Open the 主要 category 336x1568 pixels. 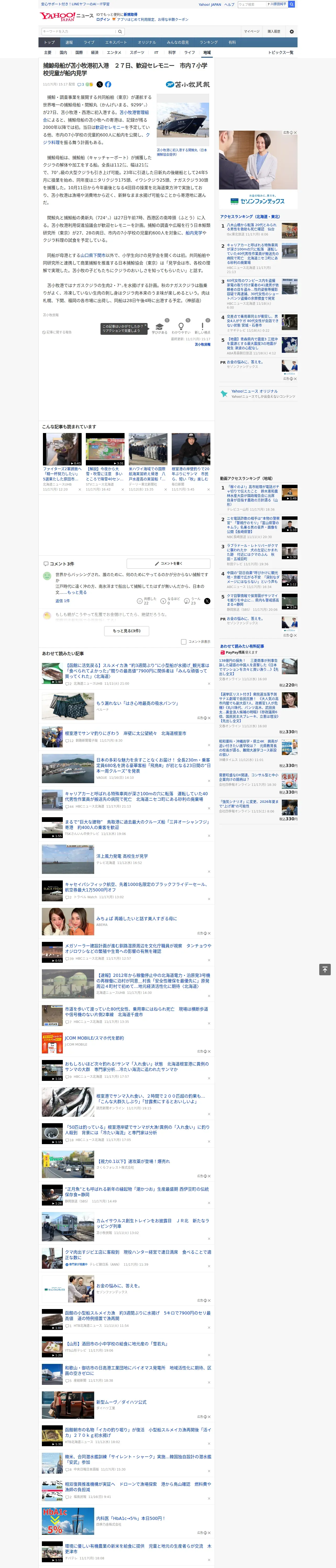click(x=48, y=52)
